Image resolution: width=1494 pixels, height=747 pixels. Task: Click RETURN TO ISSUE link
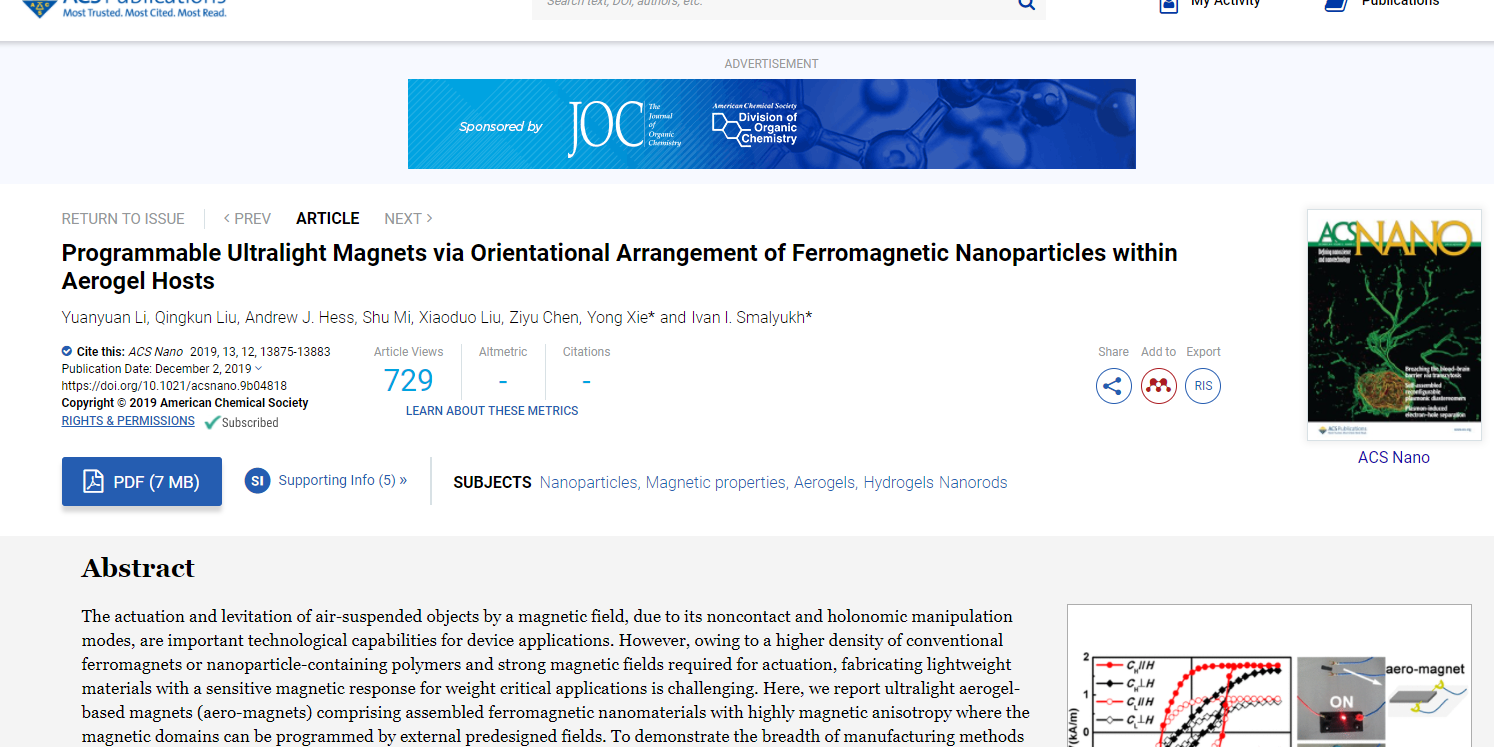coord(123,219)
